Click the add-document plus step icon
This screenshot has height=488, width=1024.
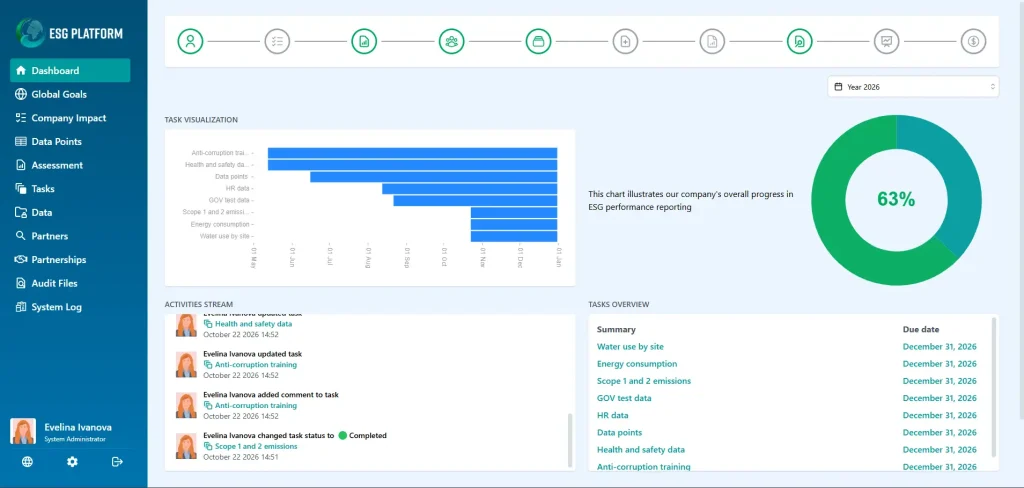point(626,41)
